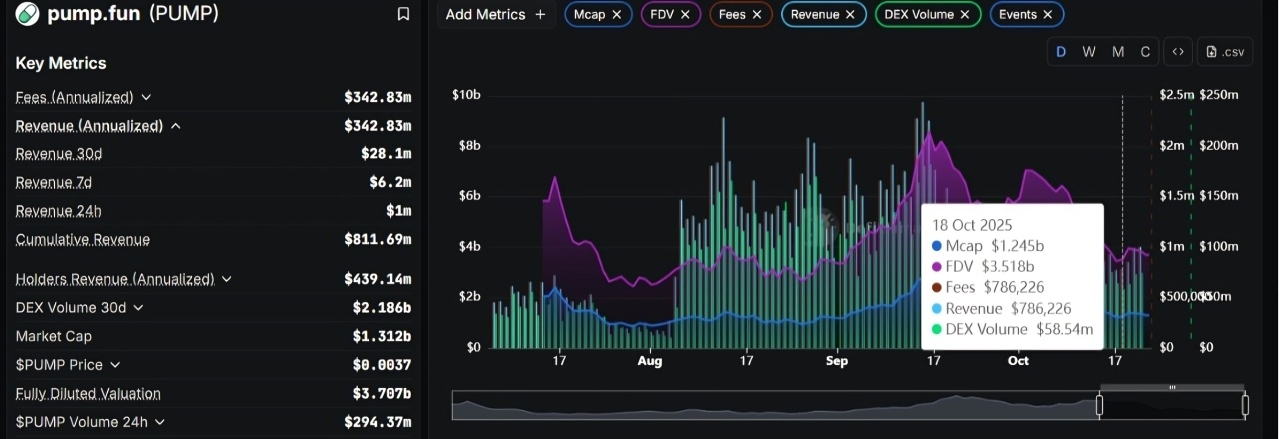This screenshot has width=1279, height=439.
Task: Remove the DEX Volume metric chip
Action: tap(965, 14)
